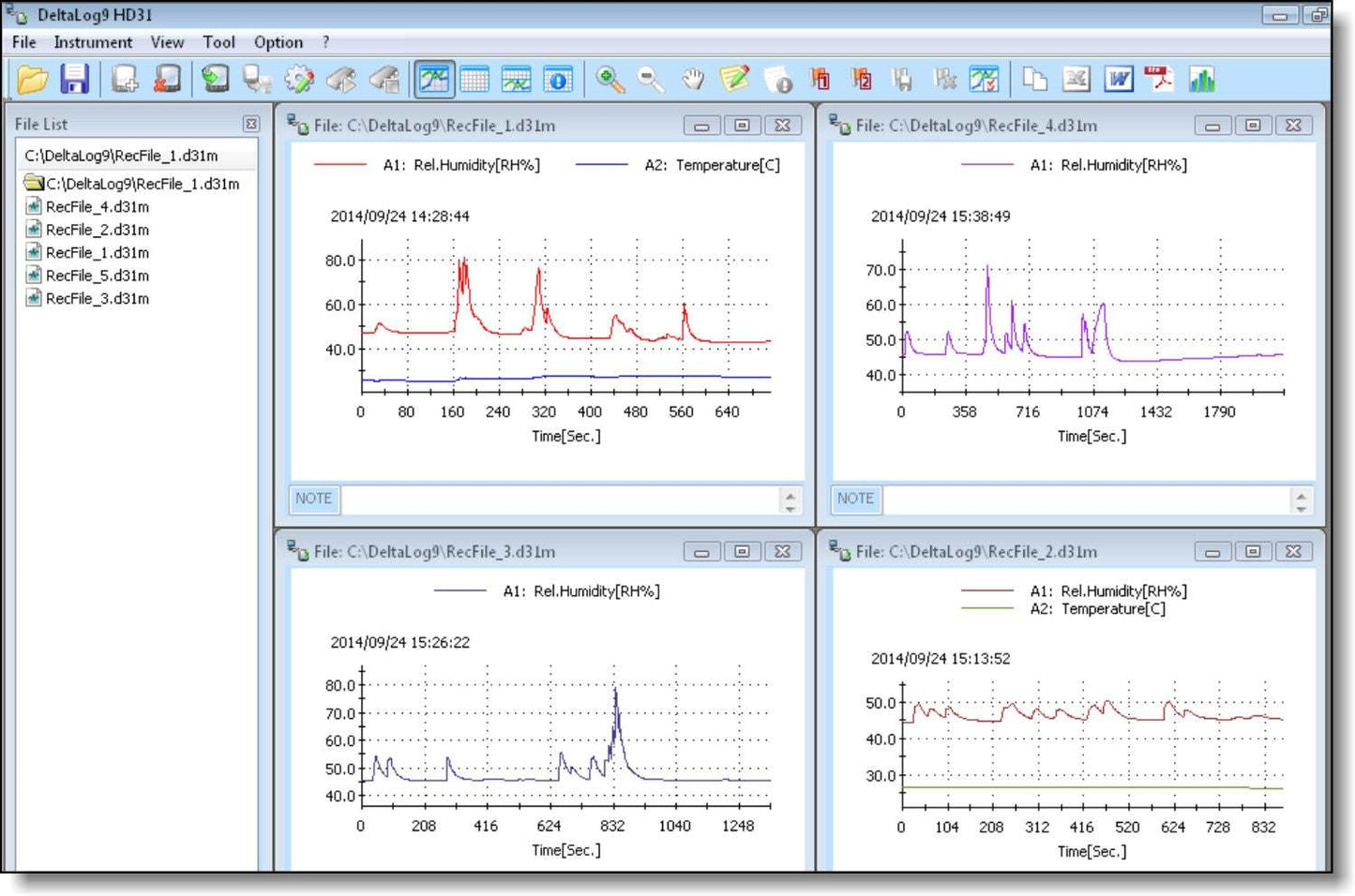Switch to table view icon
Viewport: 1355px width, 896px height.
point(474,80)
